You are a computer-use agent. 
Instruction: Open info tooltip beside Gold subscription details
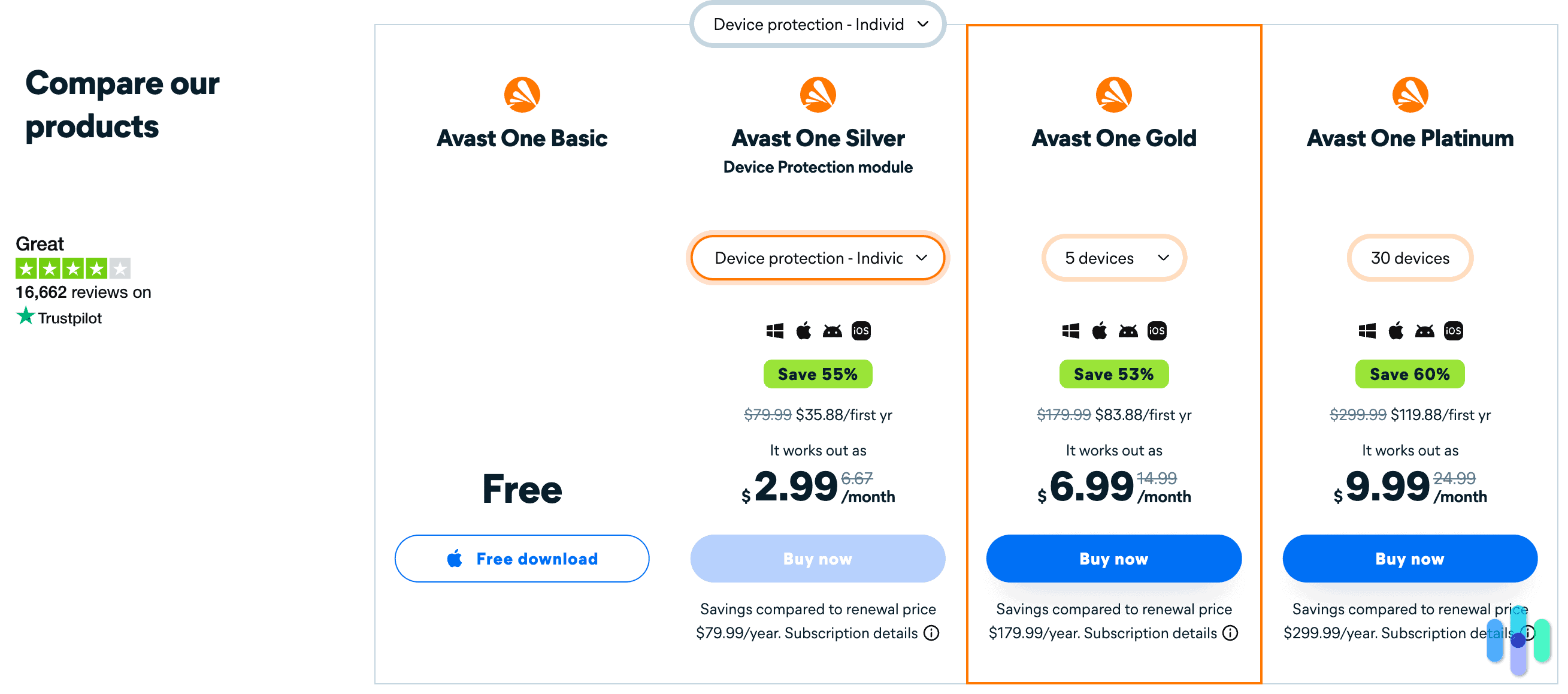1231,633
